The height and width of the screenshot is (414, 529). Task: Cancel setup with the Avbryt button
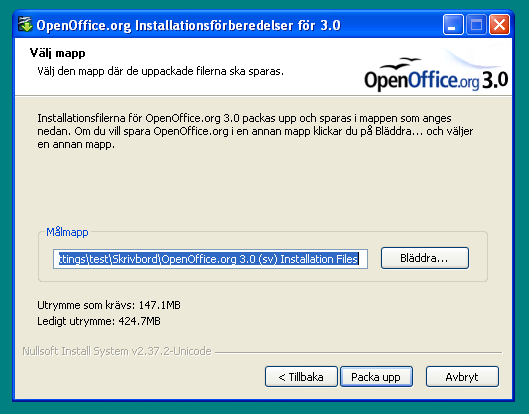click(462, 377)
